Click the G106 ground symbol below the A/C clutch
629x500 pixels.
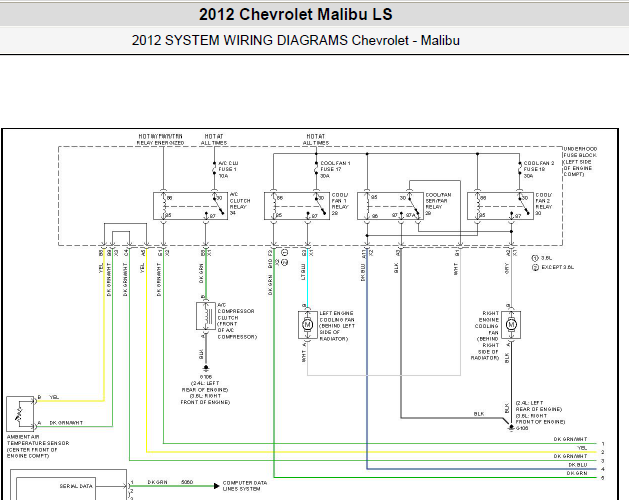pyautogui.click(x=206, y=368)
